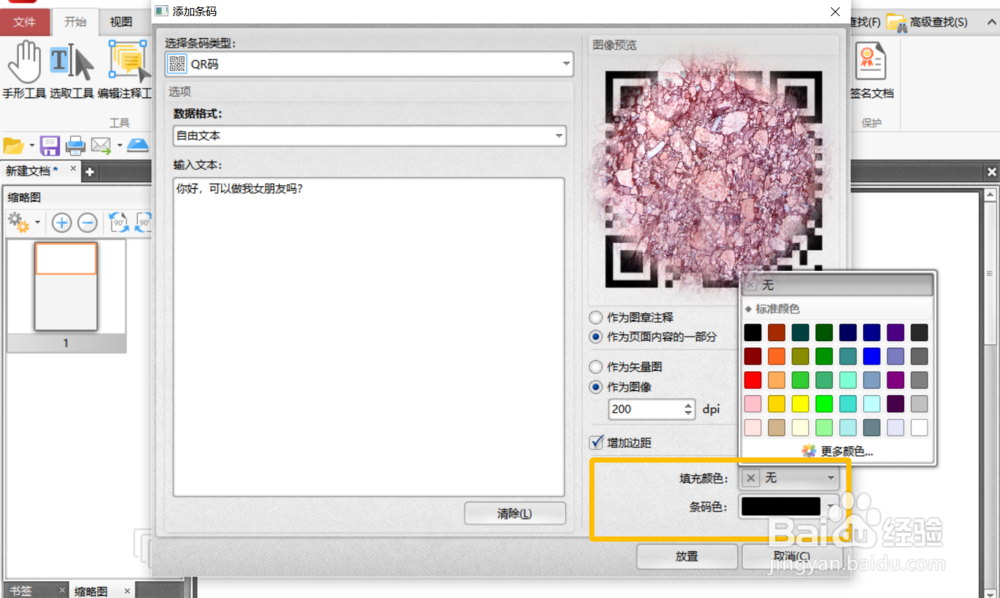
Task: Click the 取消(C) button
Action: pos(791,557)
